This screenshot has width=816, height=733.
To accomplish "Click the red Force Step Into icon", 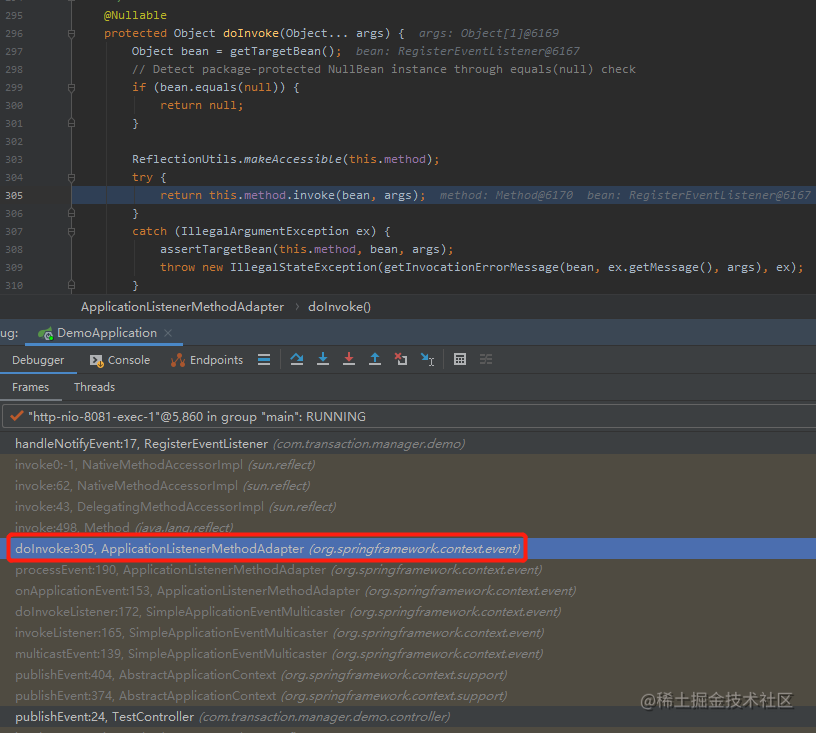I will [349, 359].
